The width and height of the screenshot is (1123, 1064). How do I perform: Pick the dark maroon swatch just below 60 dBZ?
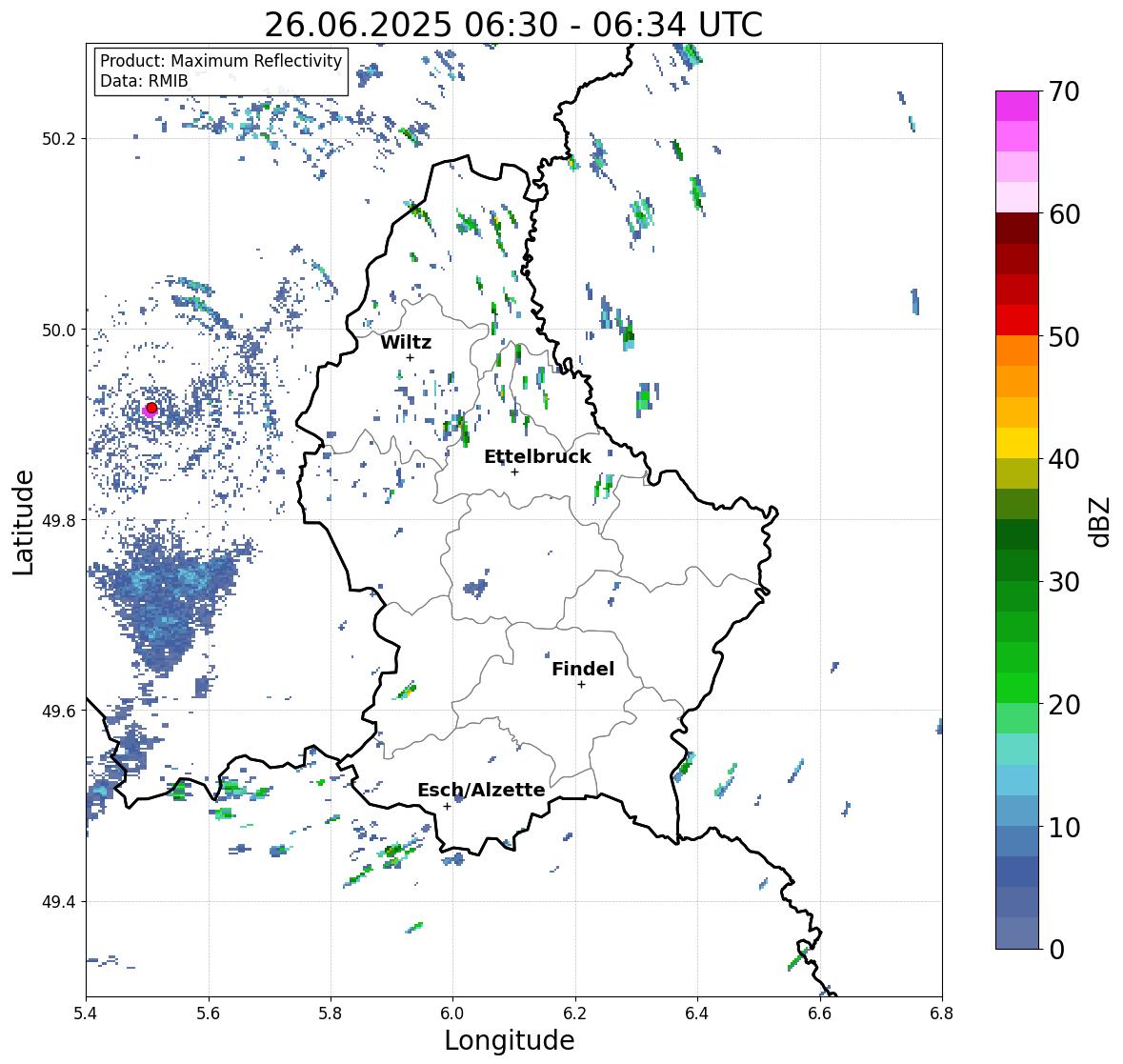coord(1017,229)
